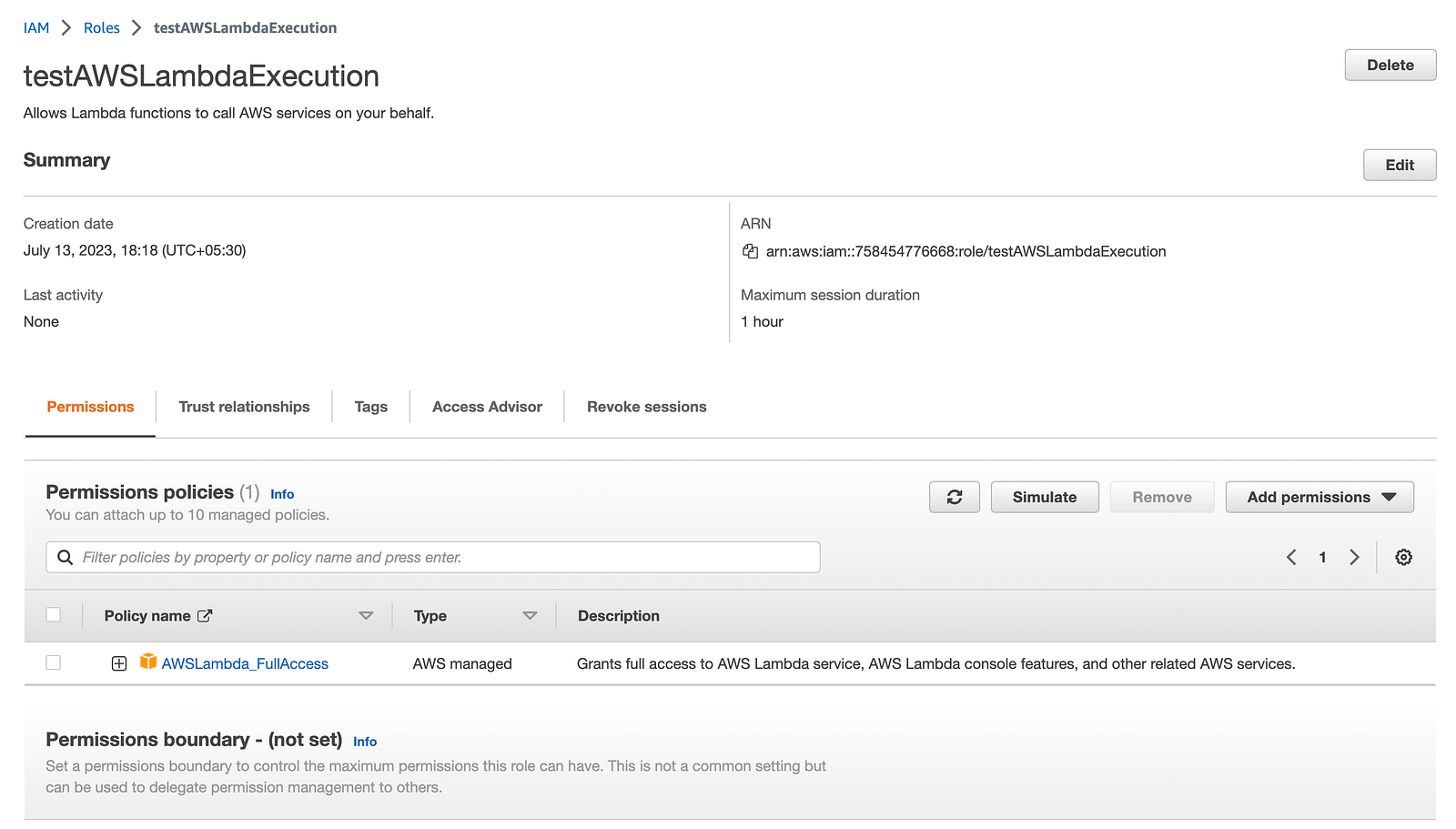Go to previous policies page
The image size is (1456, 829).
point(1291,557)
